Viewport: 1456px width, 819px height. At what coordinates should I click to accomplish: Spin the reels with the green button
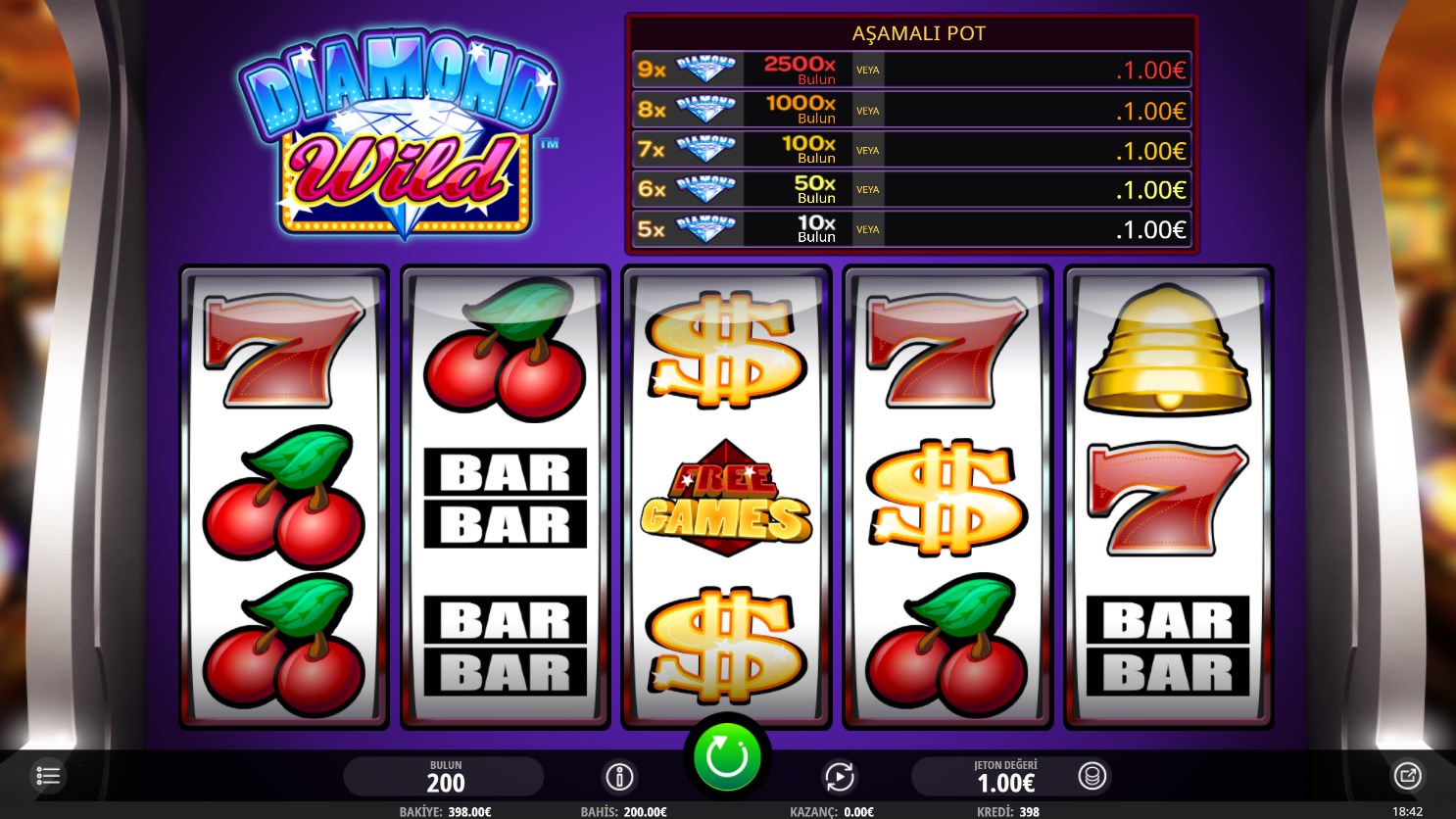pos(727,757)
